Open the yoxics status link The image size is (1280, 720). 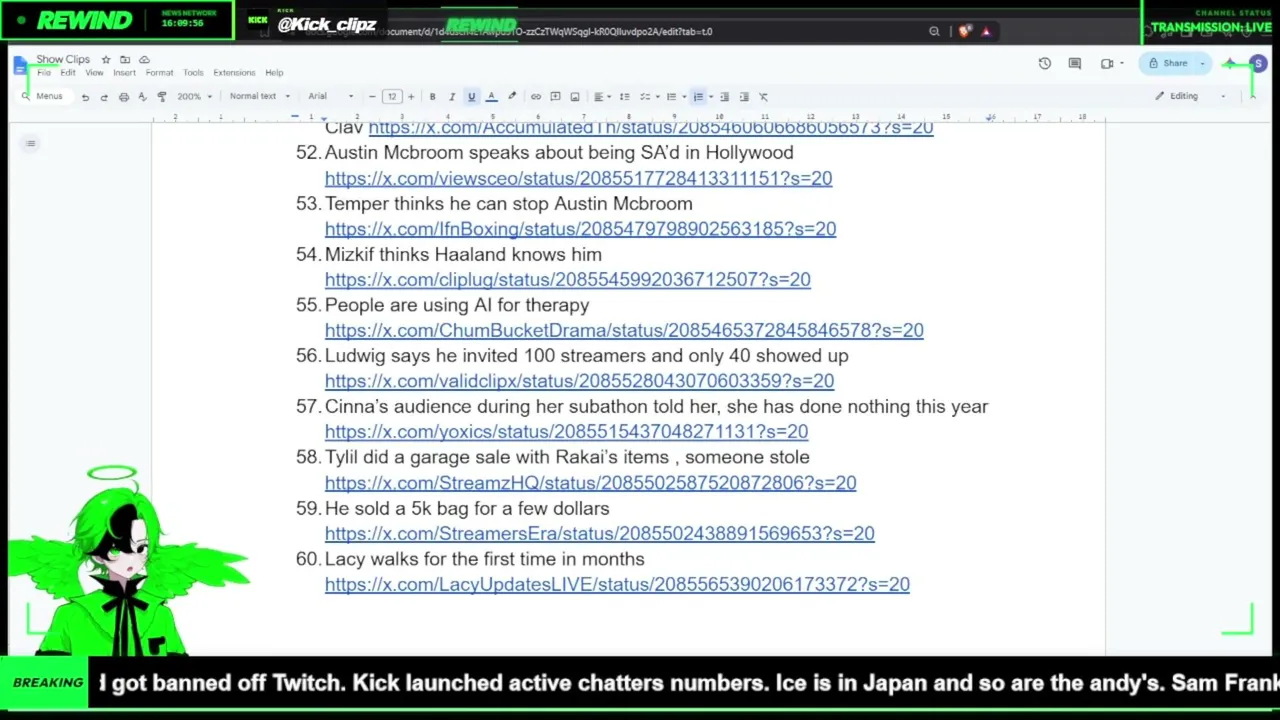566,432
